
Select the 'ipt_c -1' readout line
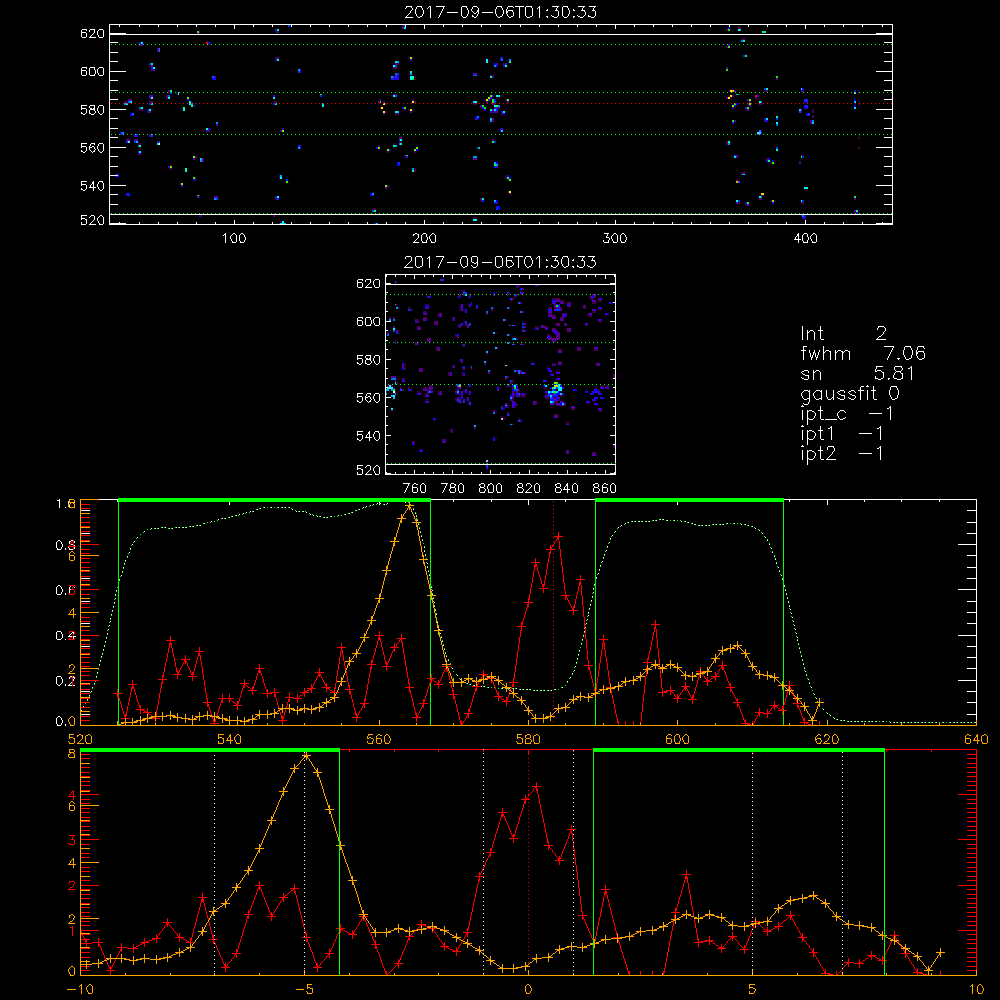pos(847,414)
